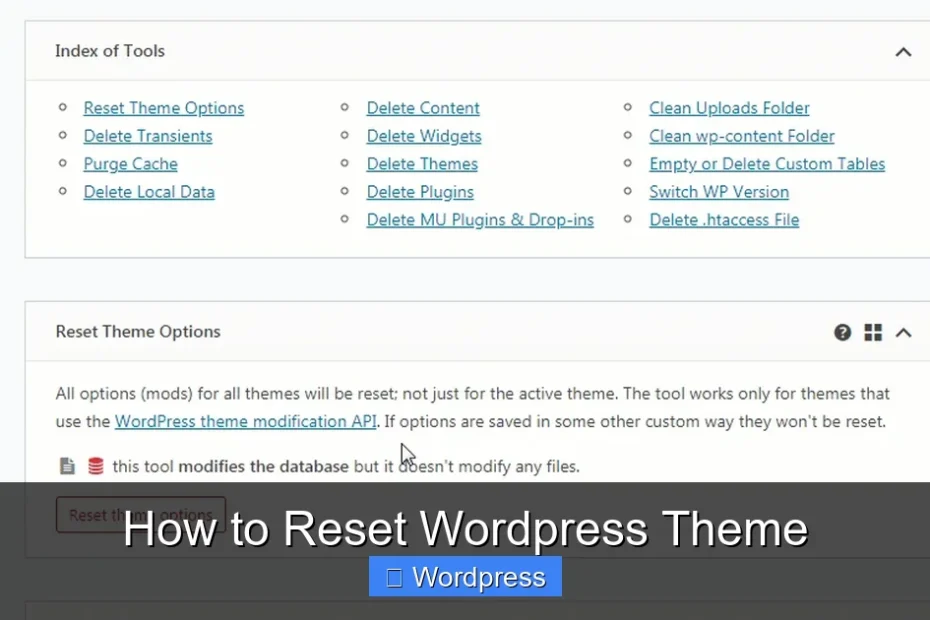
Task: Follow the WordPress theme modification API link
Action: click(246, 421)
